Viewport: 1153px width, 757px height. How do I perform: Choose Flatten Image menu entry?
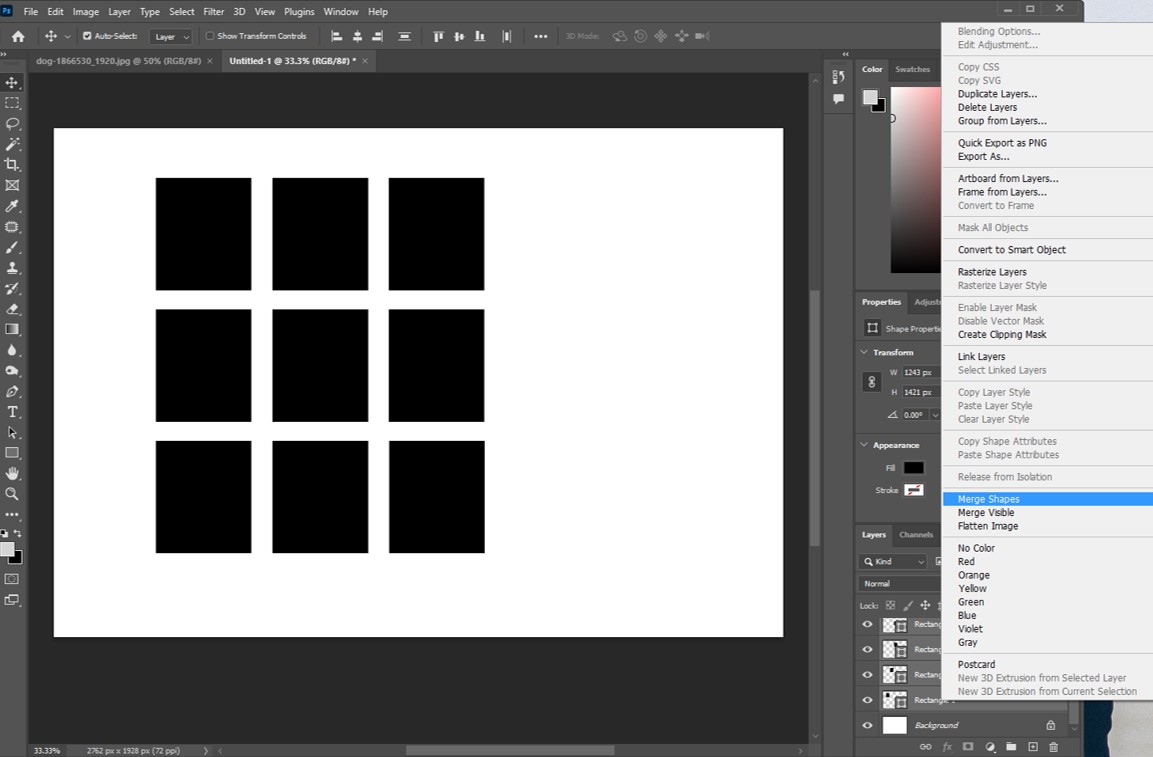tap(988, 526)
